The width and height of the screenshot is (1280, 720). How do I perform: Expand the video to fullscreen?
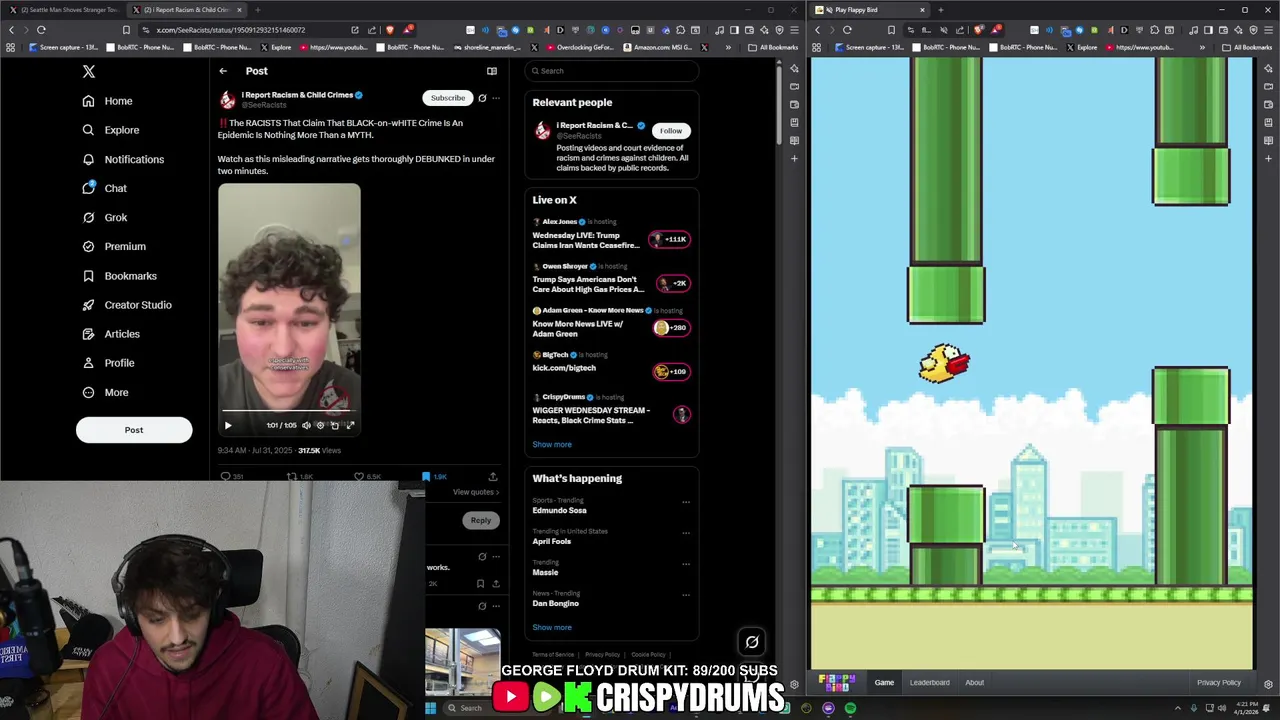[x=350, y=425]
